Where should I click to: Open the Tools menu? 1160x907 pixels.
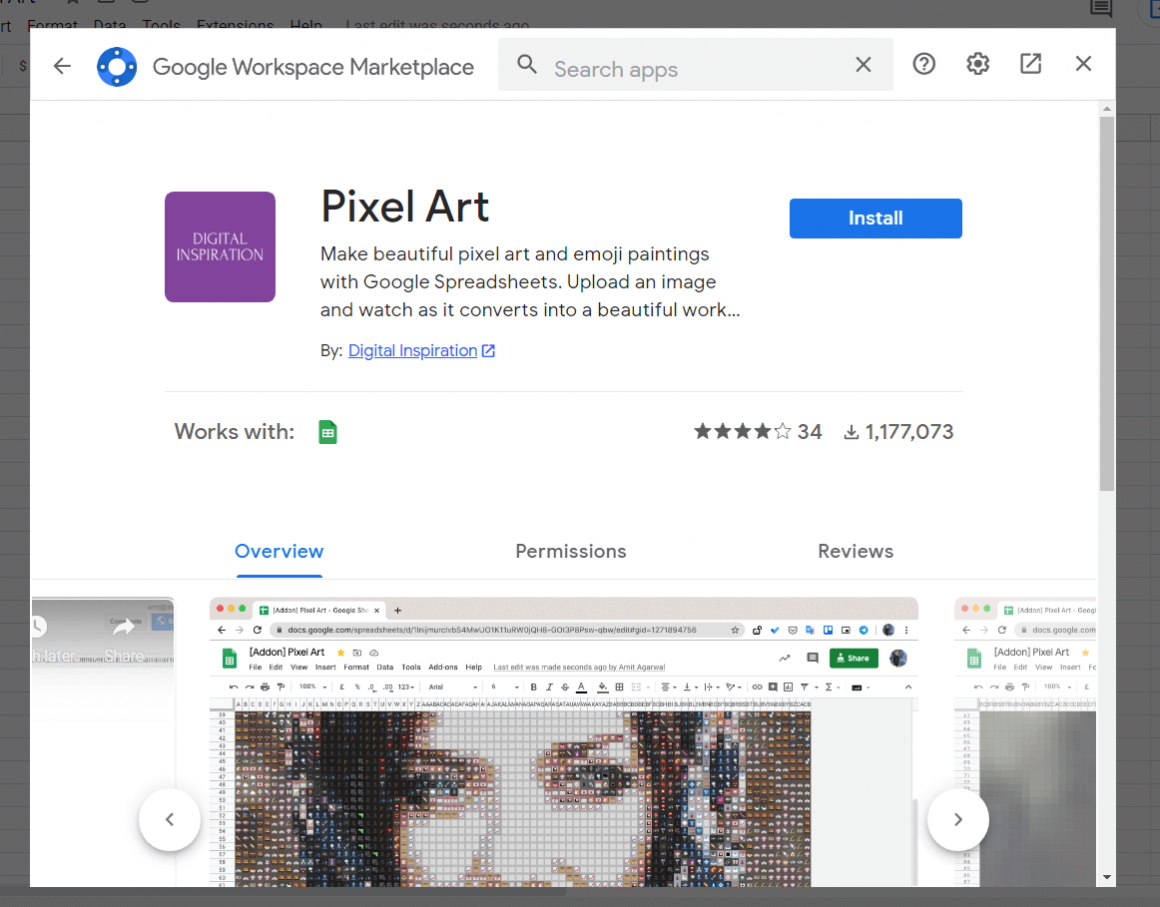(161, 26)
